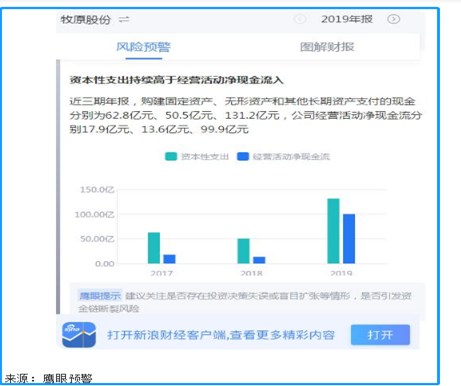Select the 风险预警 tab

pos(143,47)
